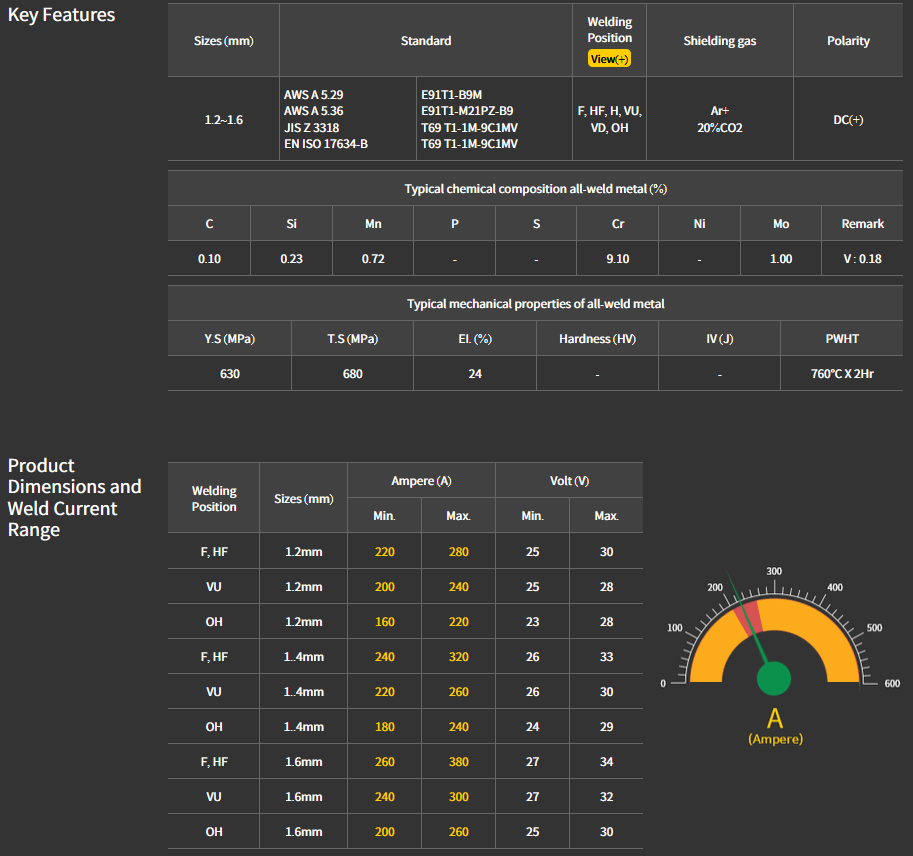The height and width of the screenshot is (856, 913).
Task: Select the Cr value 9.10 cell
Action: 617,259
